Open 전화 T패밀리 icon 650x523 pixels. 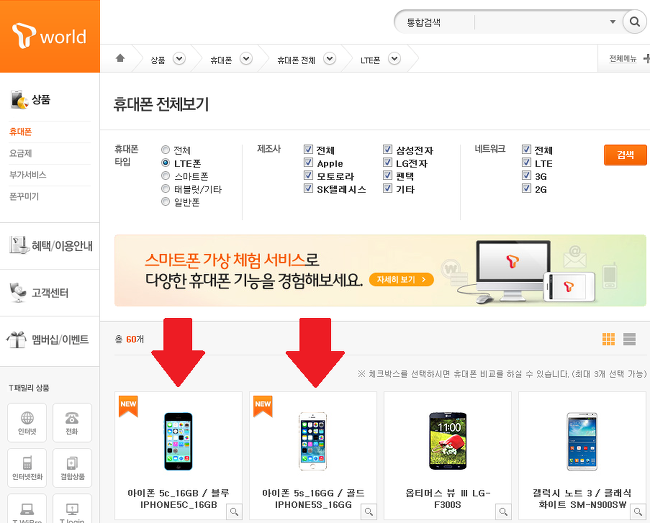[x=72, y=423]
